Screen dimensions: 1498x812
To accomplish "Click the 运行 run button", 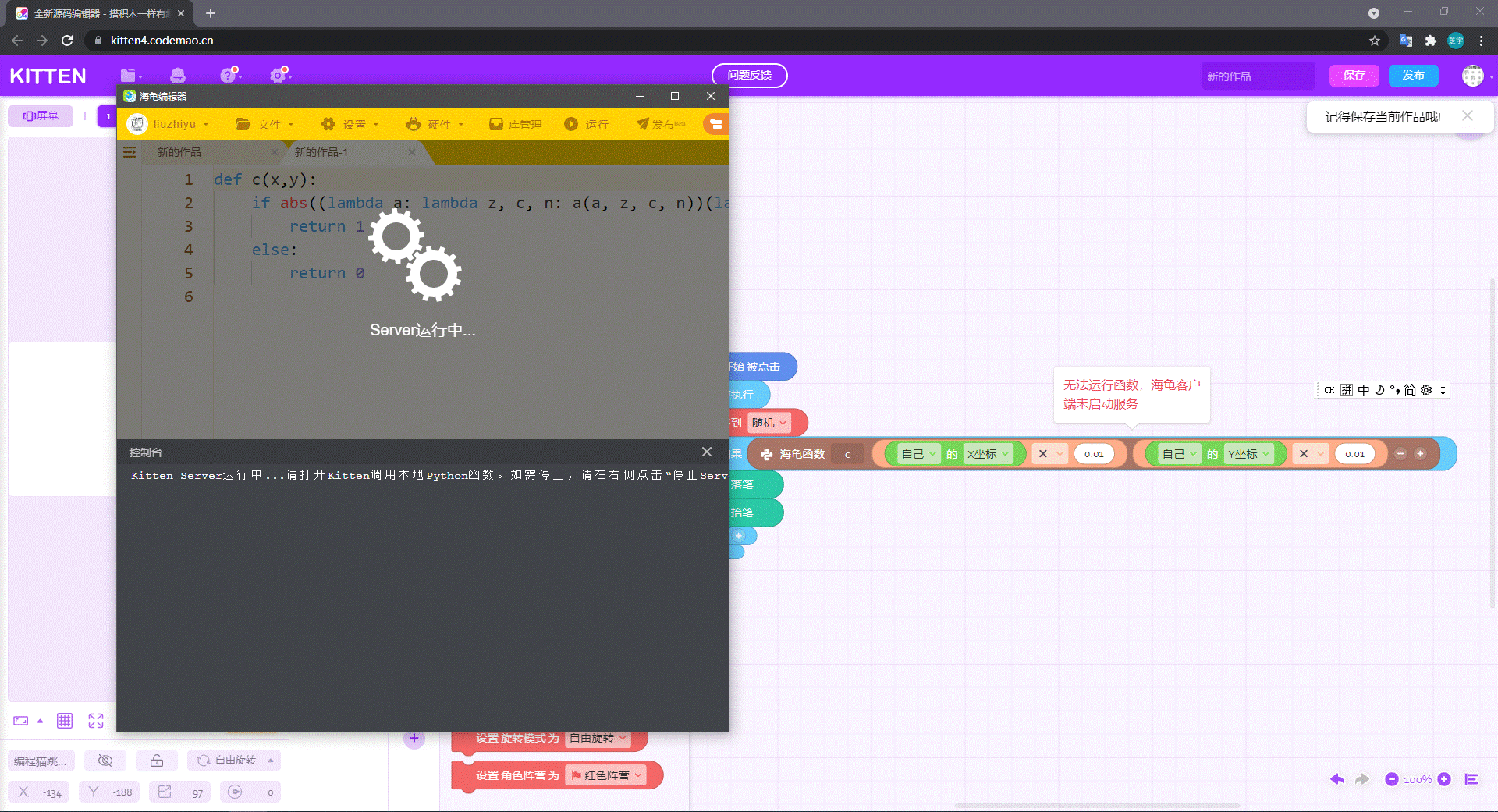I will point(586,124).
